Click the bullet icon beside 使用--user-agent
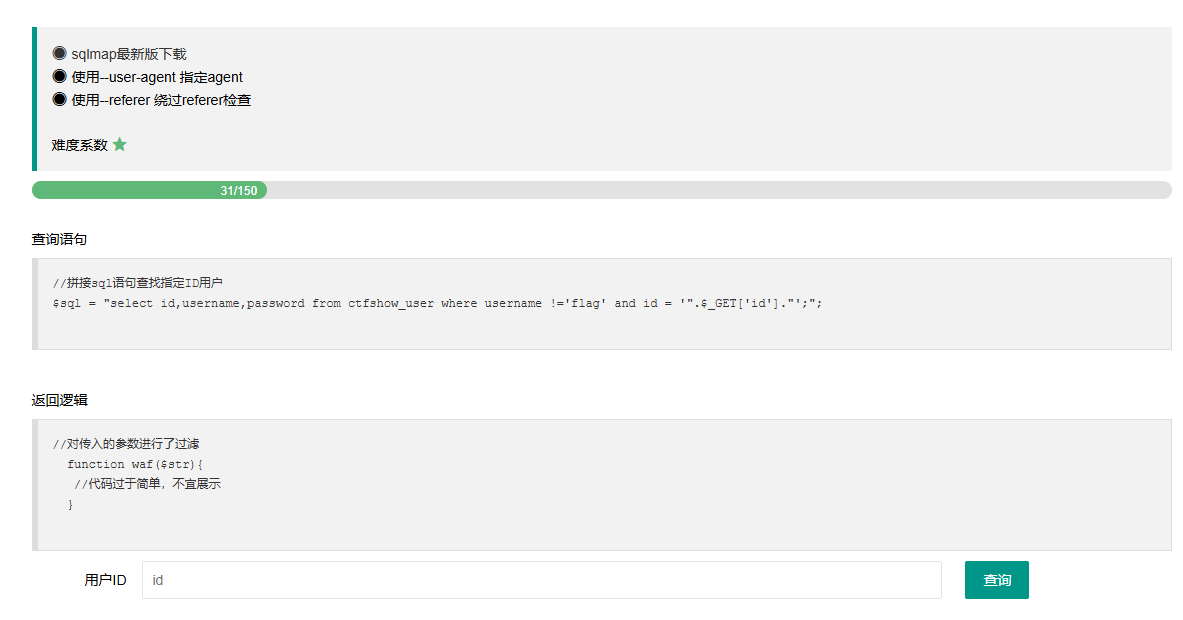 click(59, 77)
